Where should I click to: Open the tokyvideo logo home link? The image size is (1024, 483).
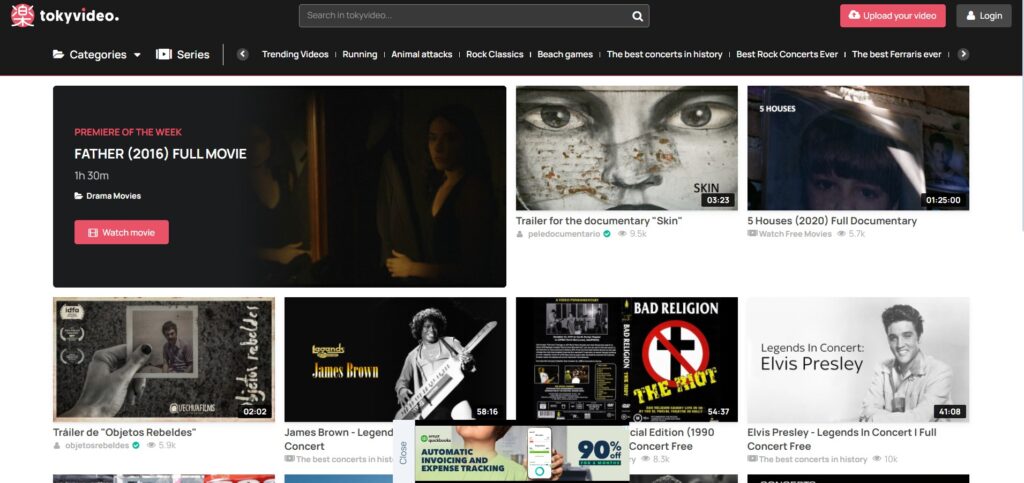click(65, 16)
